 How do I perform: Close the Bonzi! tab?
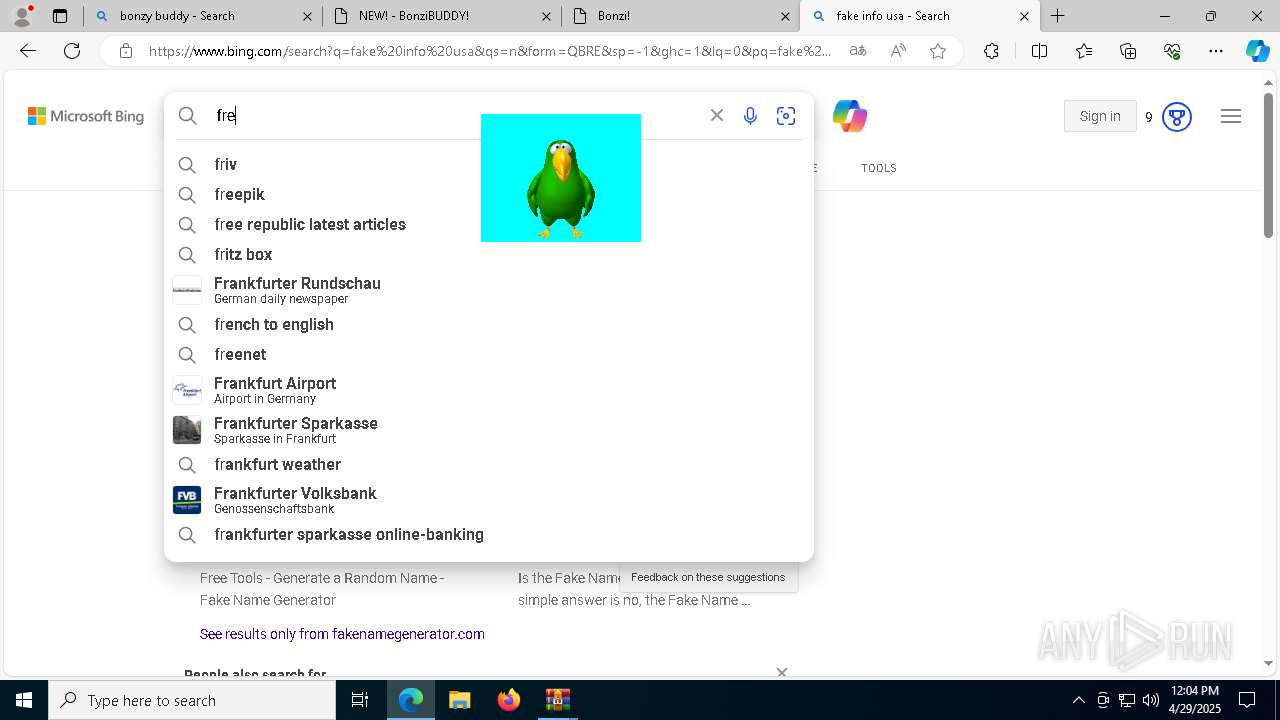coord(786,16)
